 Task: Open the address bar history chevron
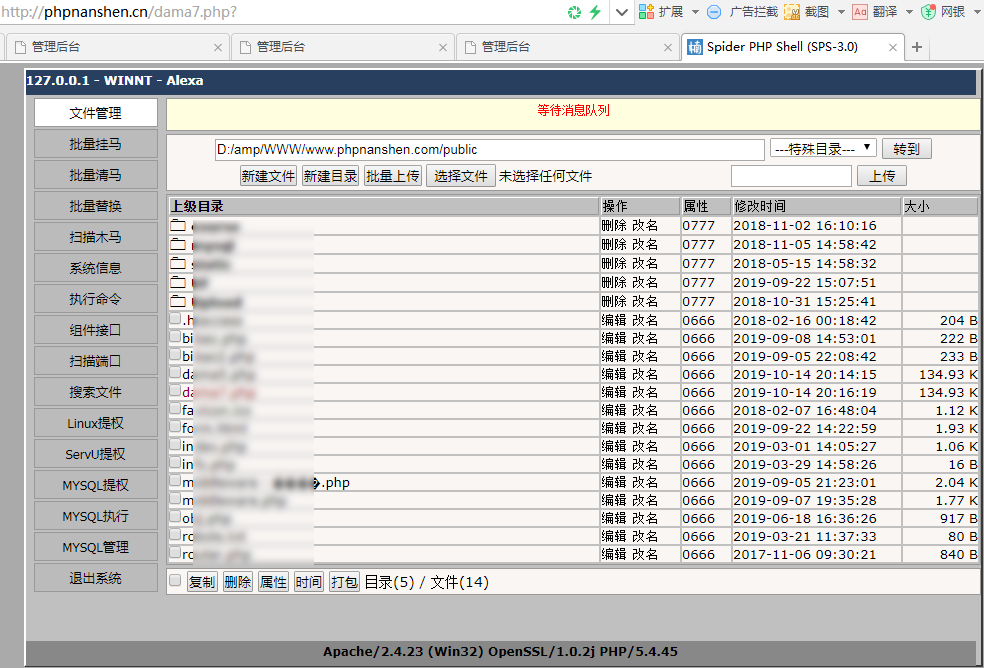pos(621,12)
